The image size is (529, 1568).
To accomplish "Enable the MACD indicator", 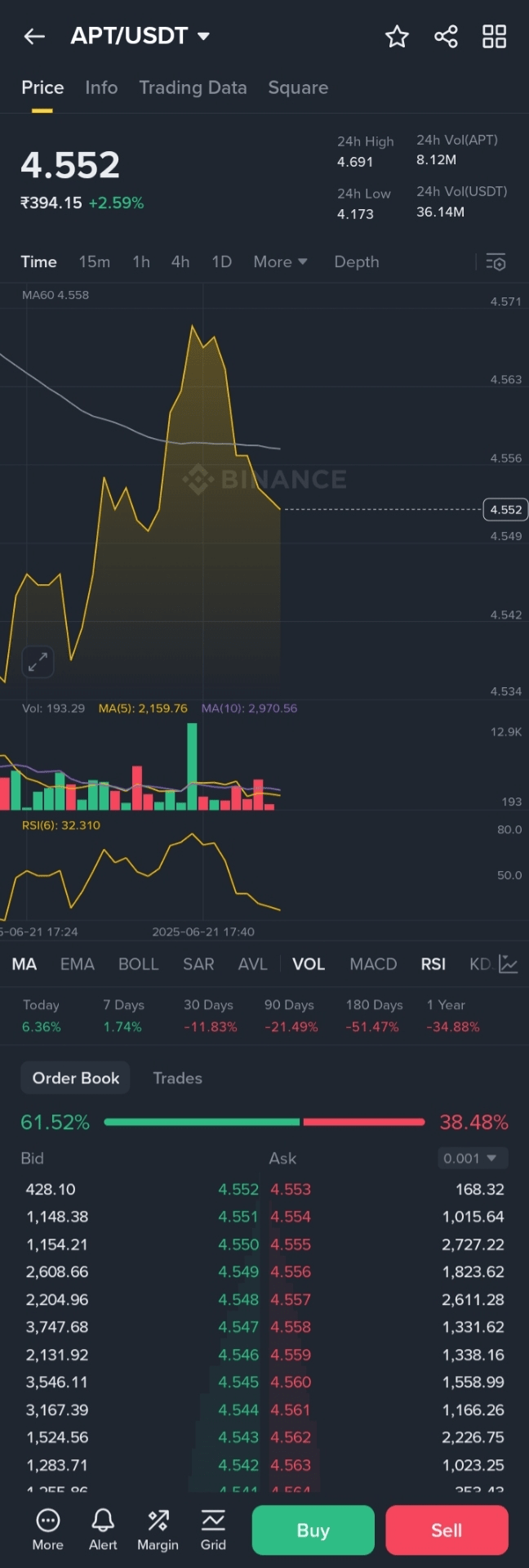I will [373, 964].
